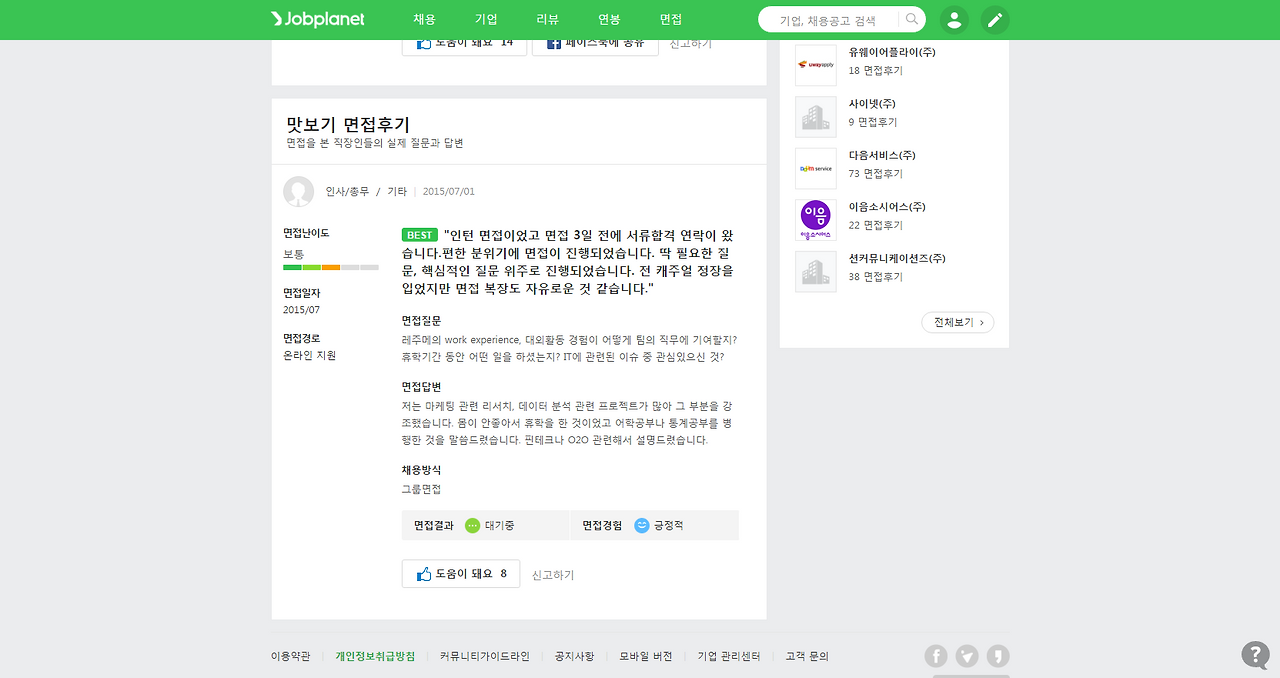
Task: Open 개인정보취급방침 footer link
Action: tap(375, 655)
